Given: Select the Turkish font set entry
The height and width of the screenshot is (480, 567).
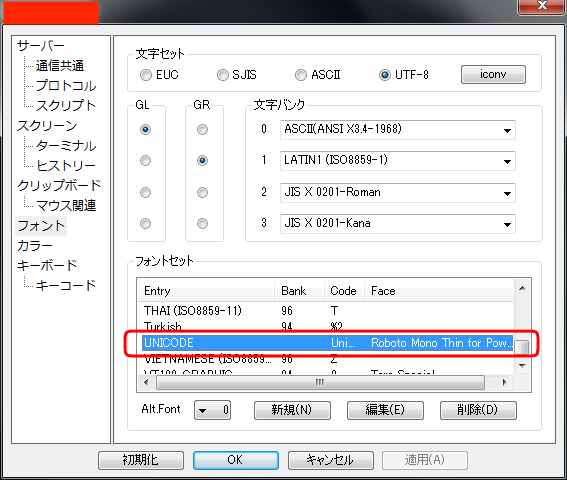Looking at the screenshot, I should 325,327.
